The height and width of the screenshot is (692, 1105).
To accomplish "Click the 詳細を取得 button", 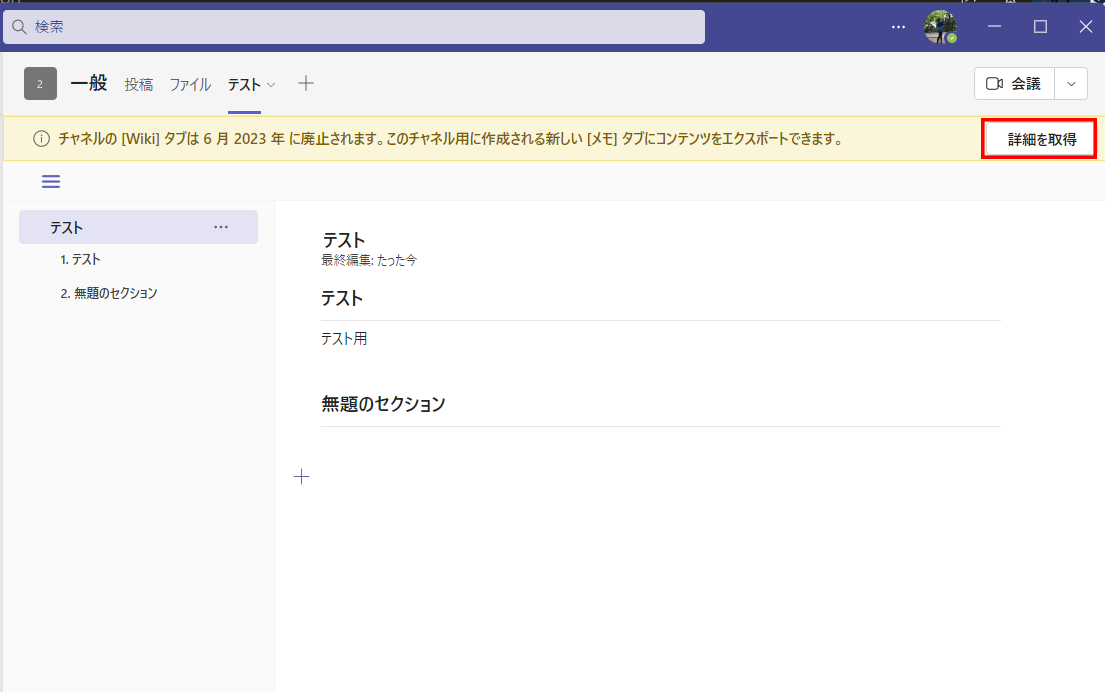I will tap(1041, 139).
